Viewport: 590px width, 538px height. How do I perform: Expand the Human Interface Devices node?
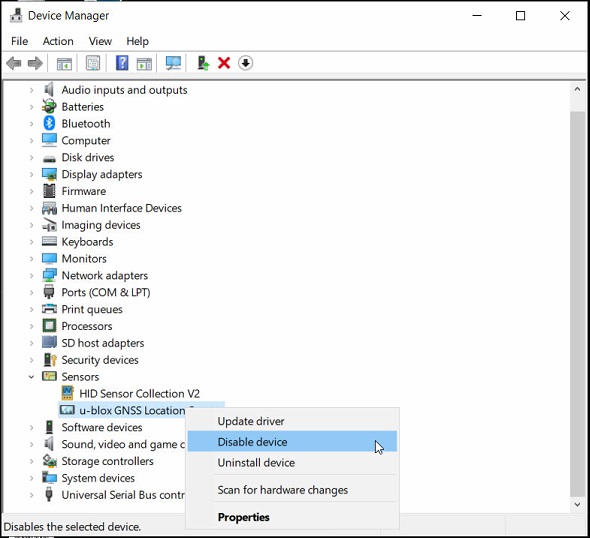pyautogui.click(x=32, y=208)
